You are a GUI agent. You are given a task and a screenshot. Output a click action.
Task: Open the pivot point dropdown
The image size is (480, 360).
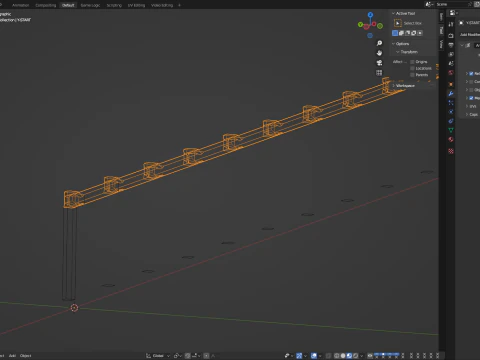[x=177, y=356]
